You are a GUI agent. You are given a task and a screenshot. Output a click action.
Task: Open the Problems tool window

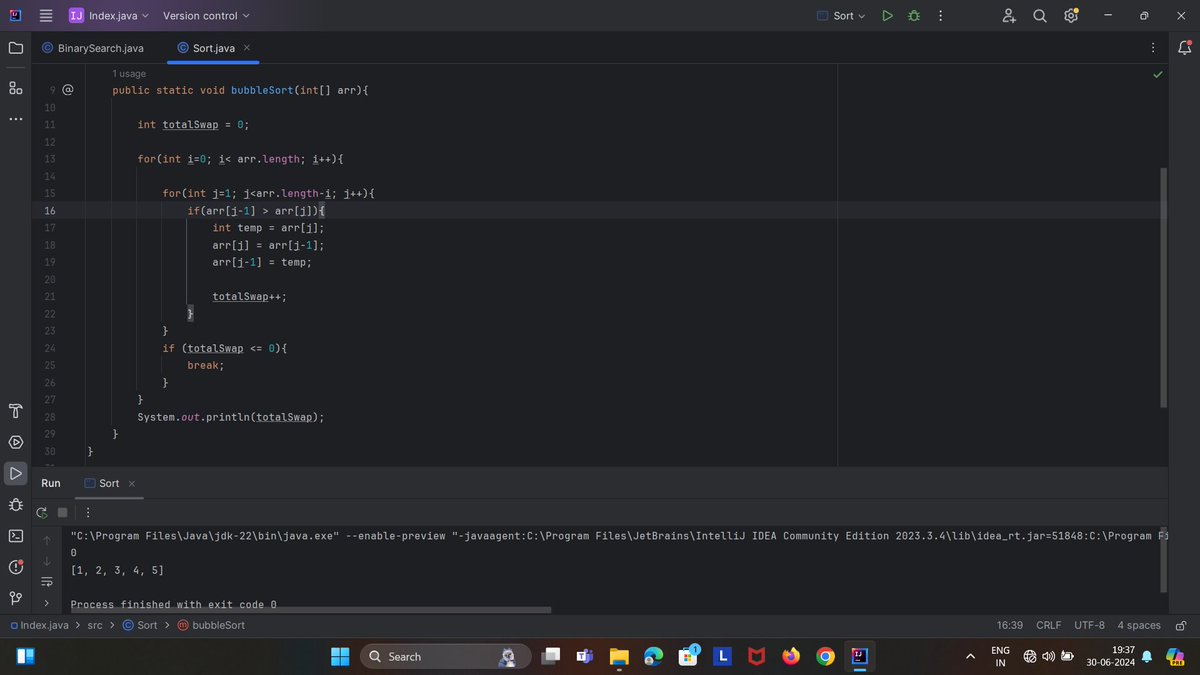15,567
